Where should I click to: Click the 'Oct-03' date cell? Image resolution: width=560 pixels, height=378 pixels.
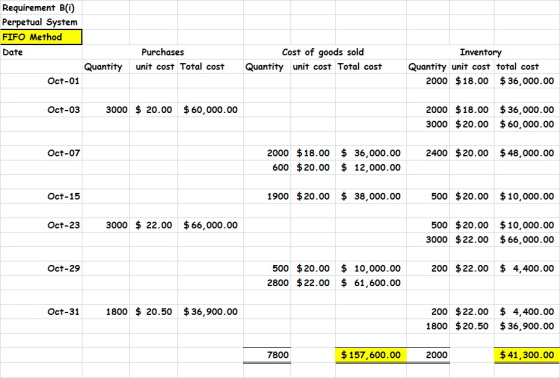(41, 110)
